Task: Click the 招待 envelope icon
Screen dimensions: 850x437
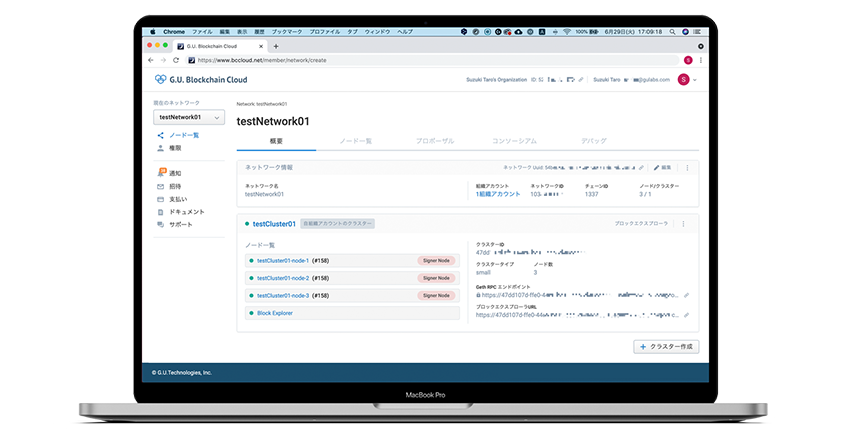Action: (x=161, y=186)
